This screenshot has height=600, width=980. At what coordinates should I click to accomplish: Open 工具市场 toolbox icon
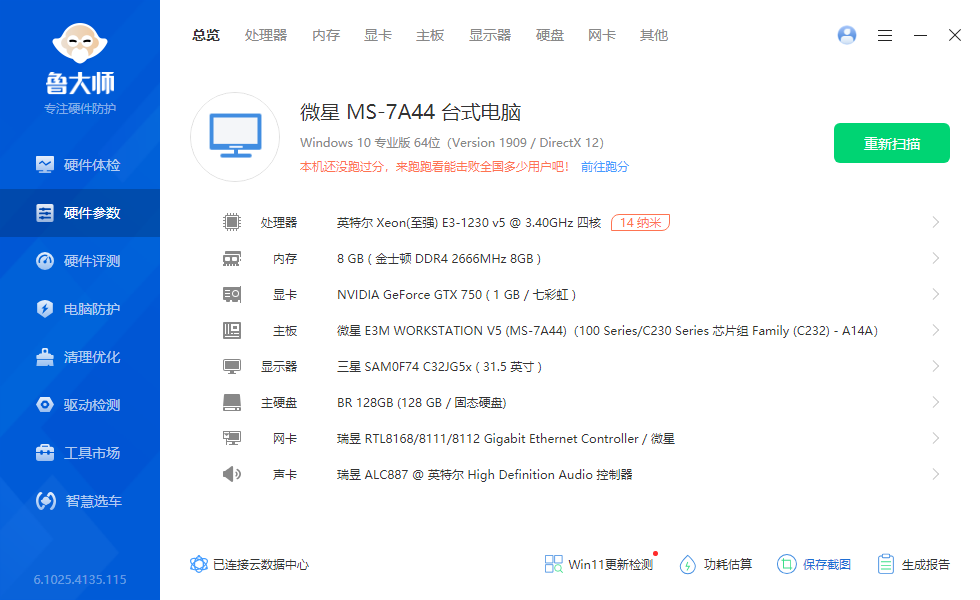click(45, 453)
